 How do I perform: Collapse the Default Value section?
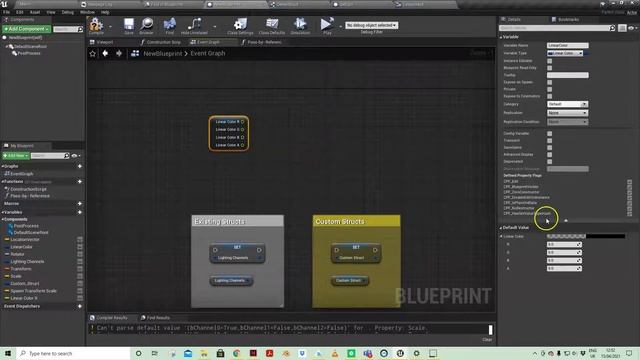pyautogui.click(x=501, y=228)
